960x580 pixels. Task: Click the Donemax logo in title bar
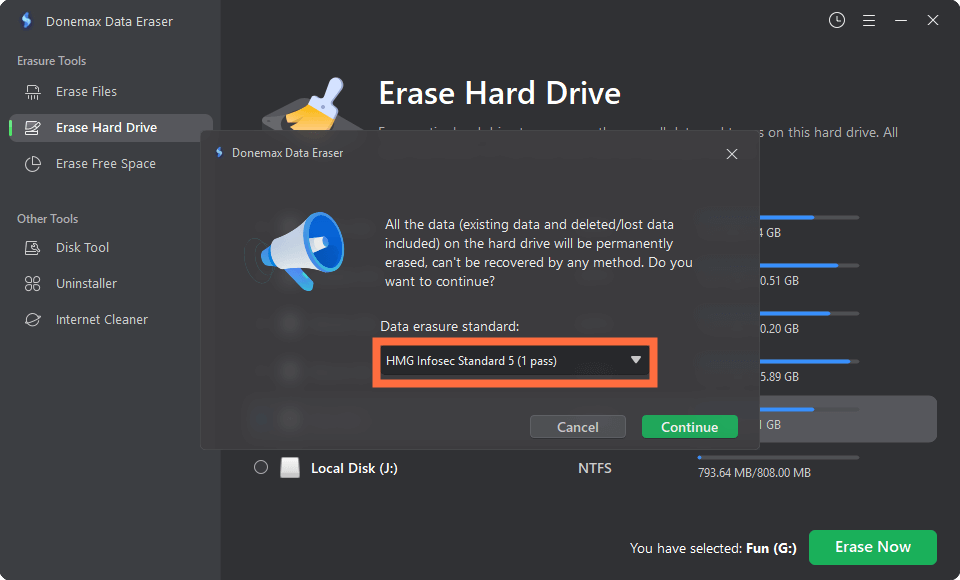26,21
